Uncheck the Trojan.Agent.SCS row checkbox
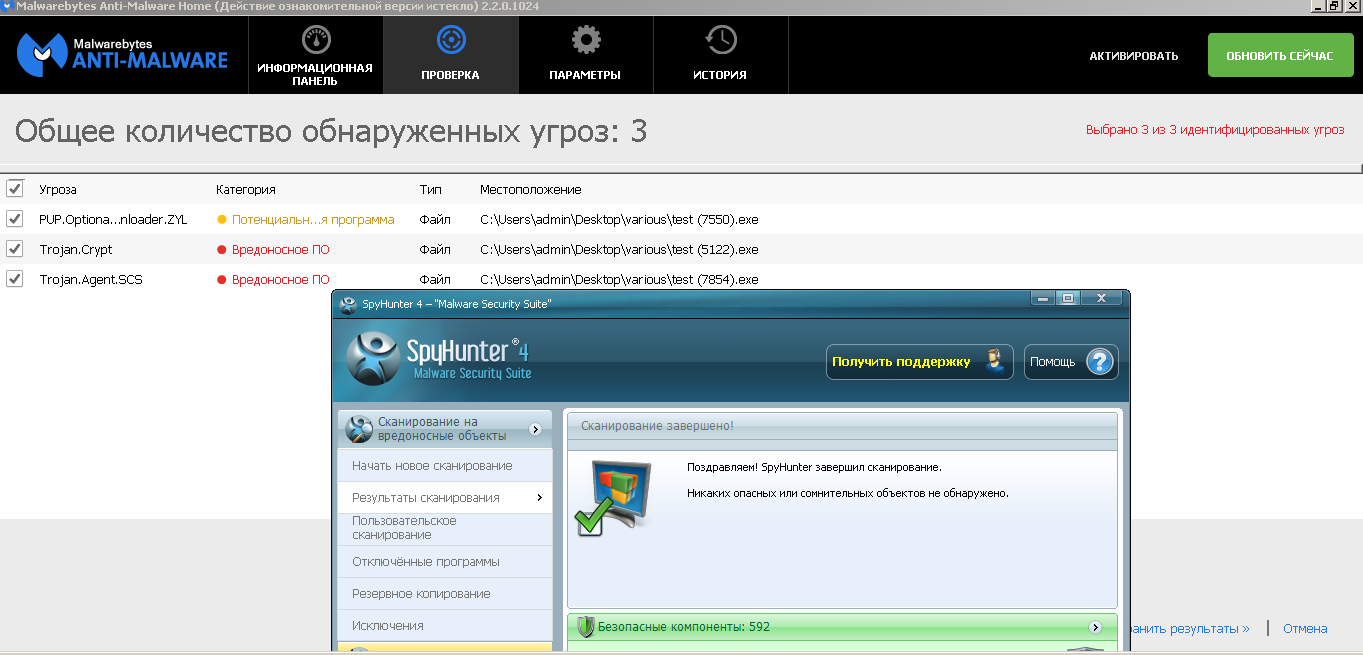This screenshot has width=1363, height=655. 15,278
